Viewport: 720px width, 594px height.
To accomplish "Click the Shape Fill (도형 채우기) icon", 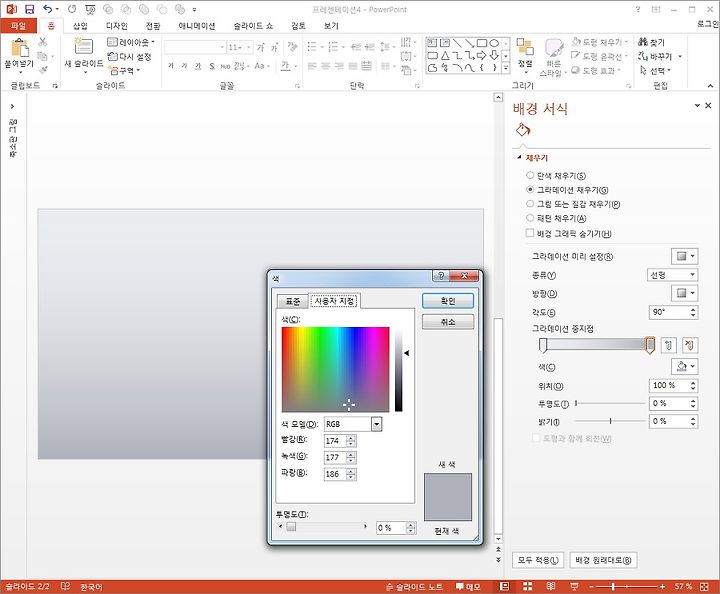I will tap(576, 42).
